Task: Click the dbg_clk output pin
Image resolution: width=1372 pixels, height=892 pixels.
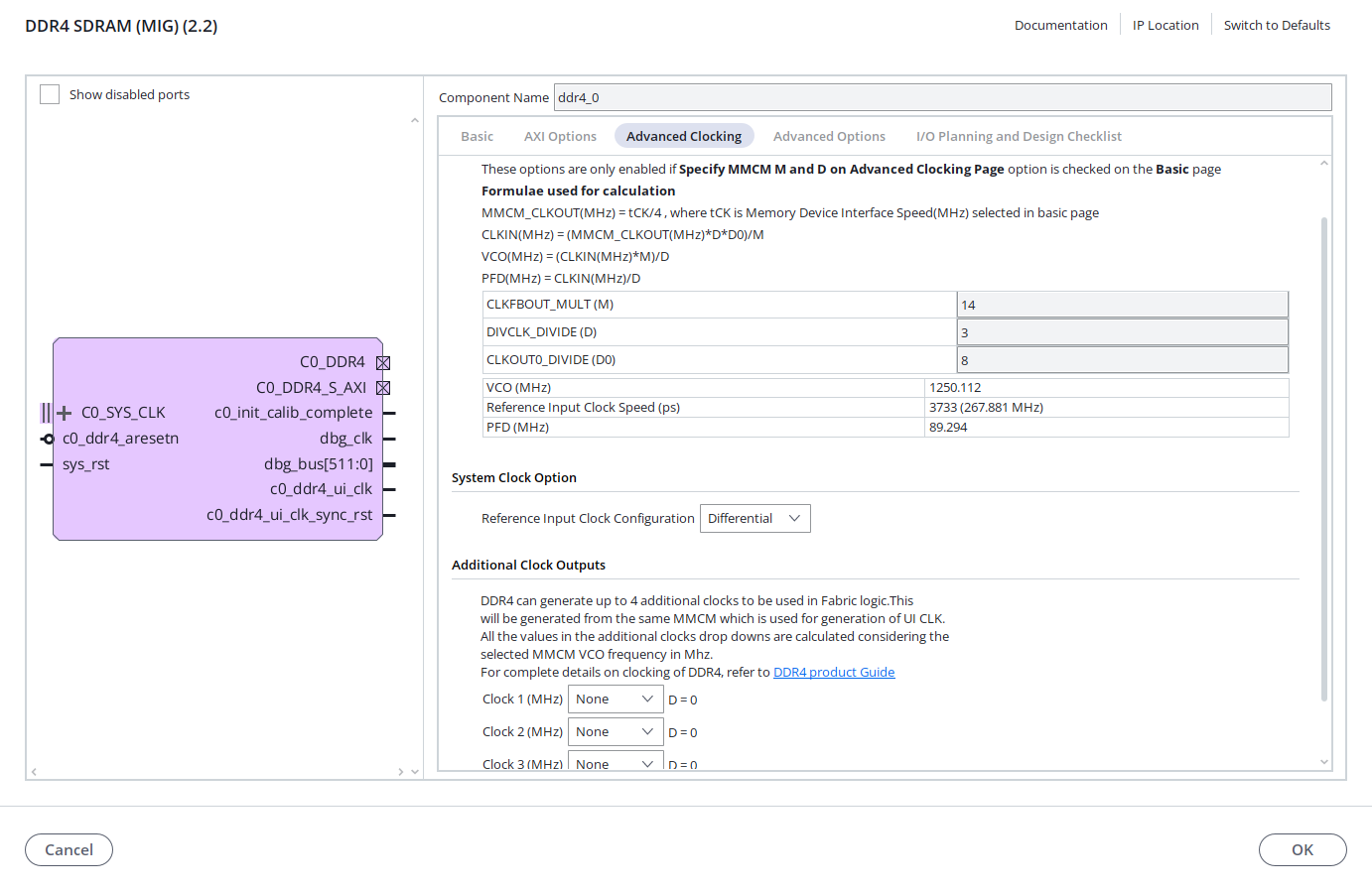Action: pos(389,439)
